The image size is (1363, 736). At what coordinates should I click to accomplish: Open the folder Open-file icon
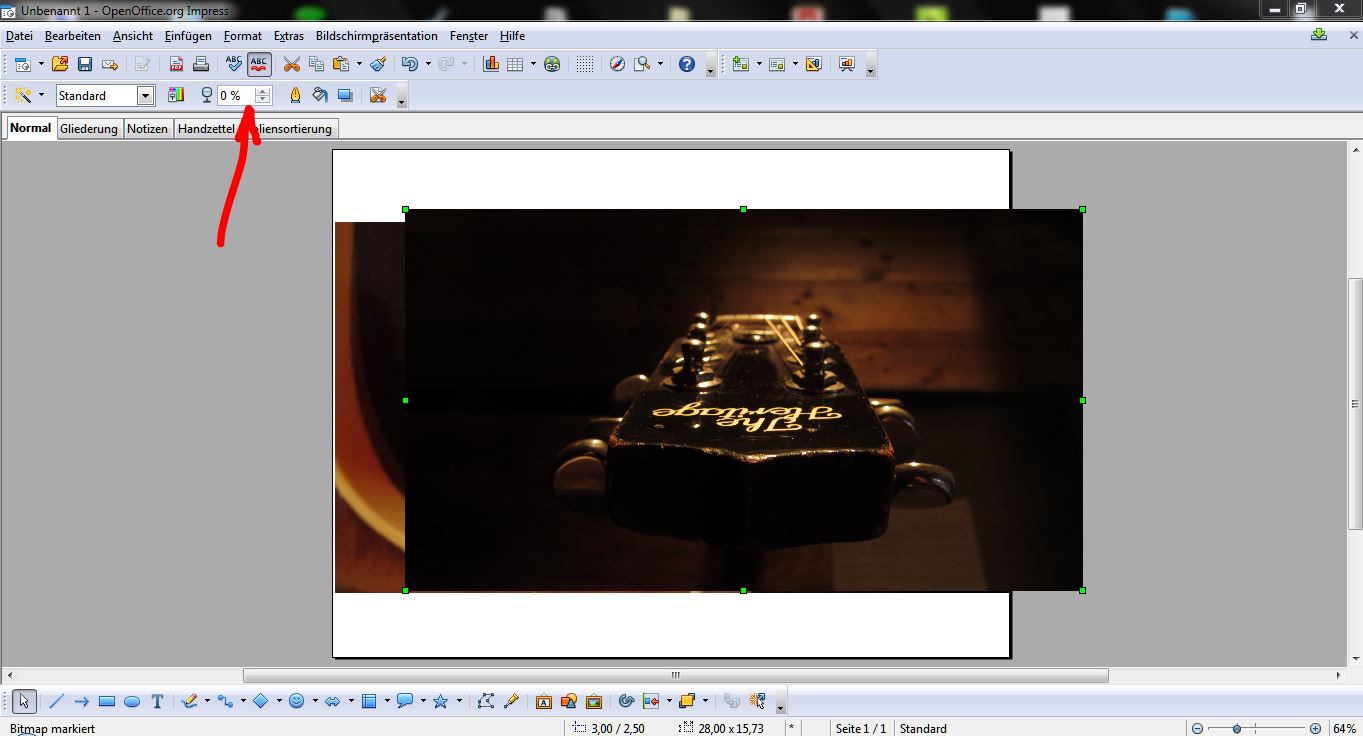pyautogui.click(x=60, y=64)
